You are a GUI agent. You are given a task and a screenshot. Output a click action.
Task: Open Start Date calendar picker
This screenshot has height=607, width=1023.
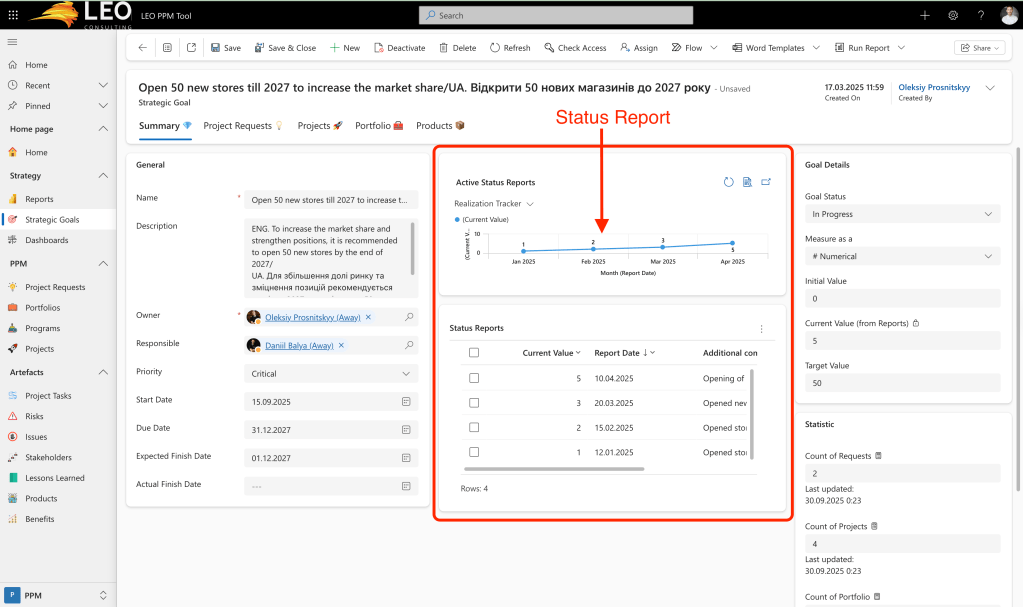(x=406, y=401)
